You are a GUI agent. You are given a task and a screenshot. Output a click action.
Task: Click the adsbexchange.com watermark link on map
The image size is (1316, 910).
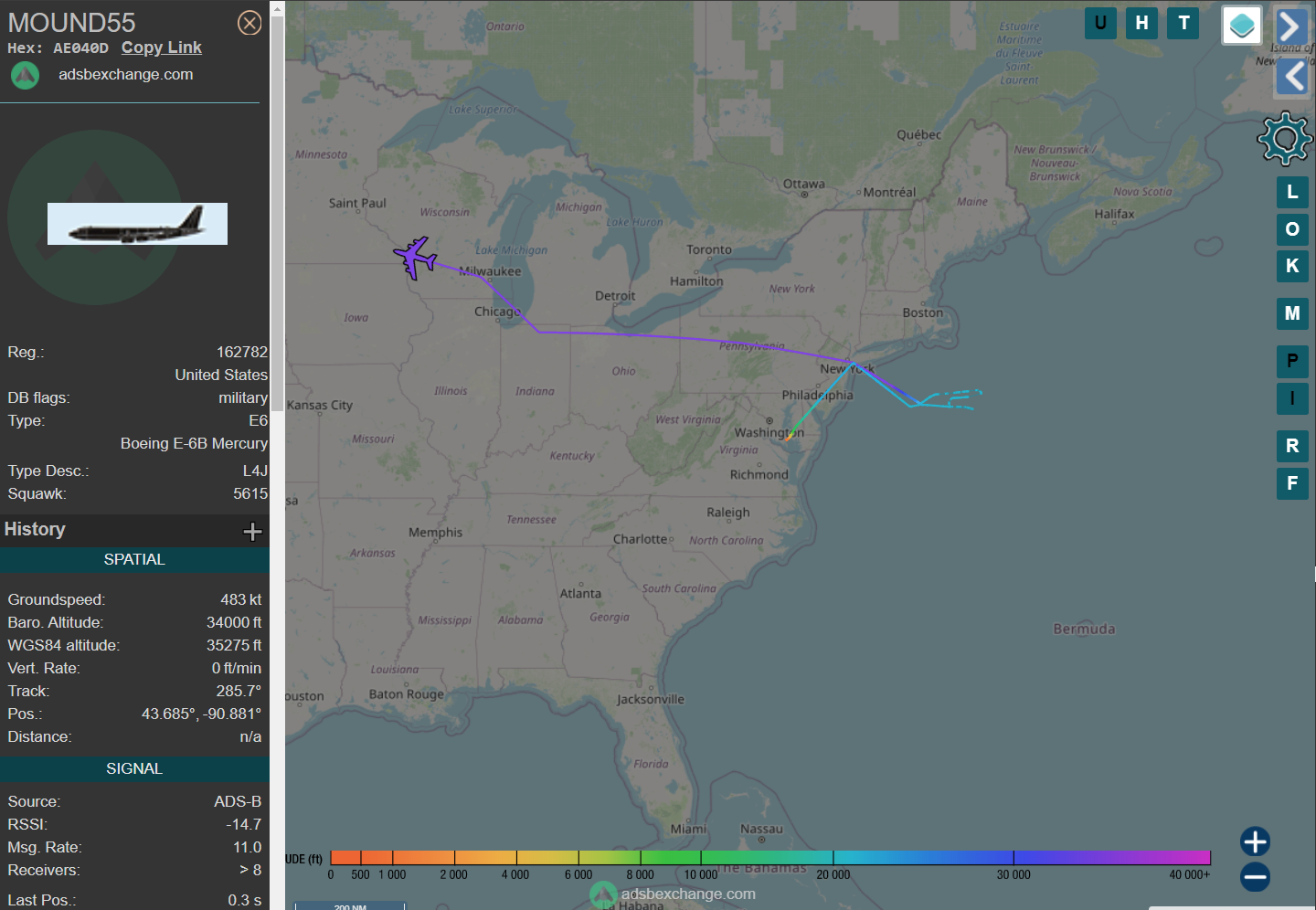[688, 894]
